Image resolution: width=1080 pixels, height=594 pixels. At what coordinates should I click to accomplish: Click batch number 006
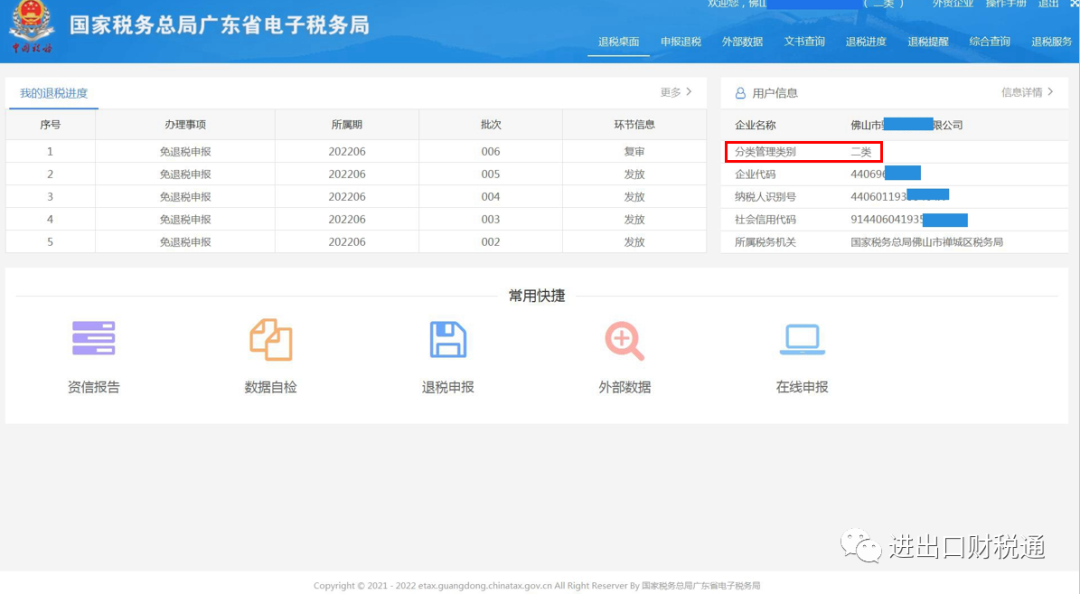(x=490, y=152)
